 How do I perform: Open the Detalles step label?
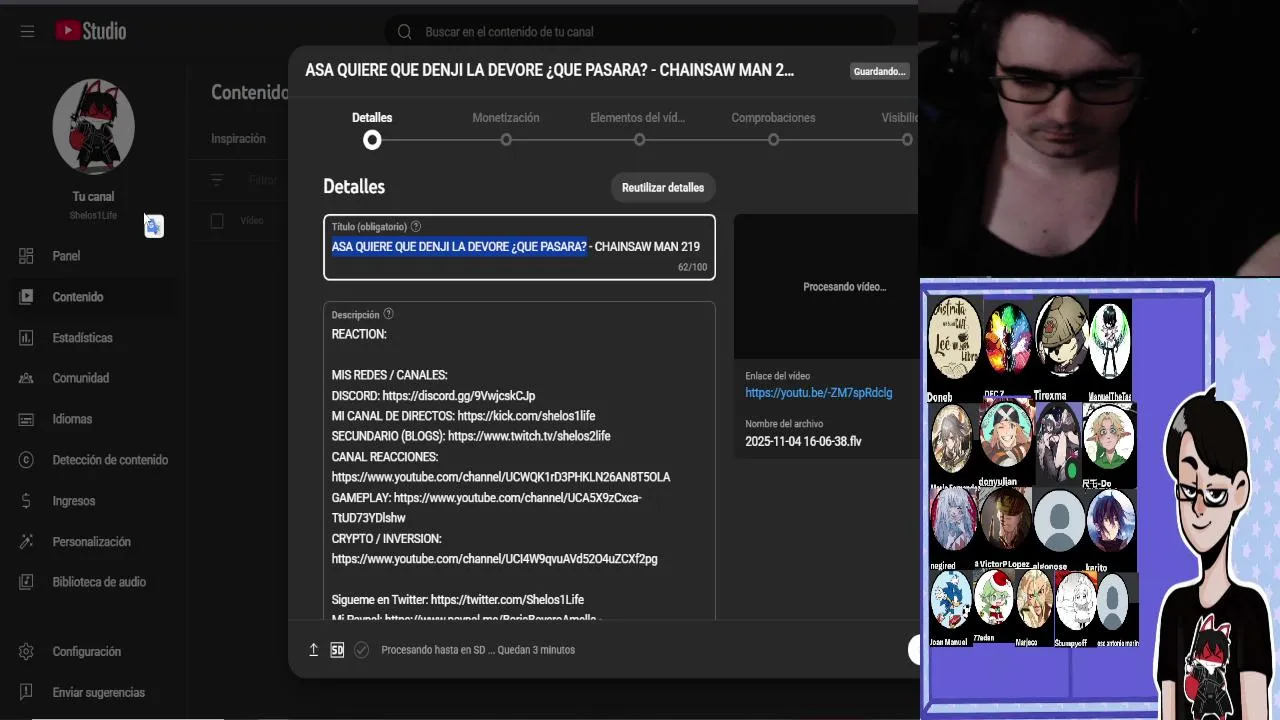pos(372,118)
